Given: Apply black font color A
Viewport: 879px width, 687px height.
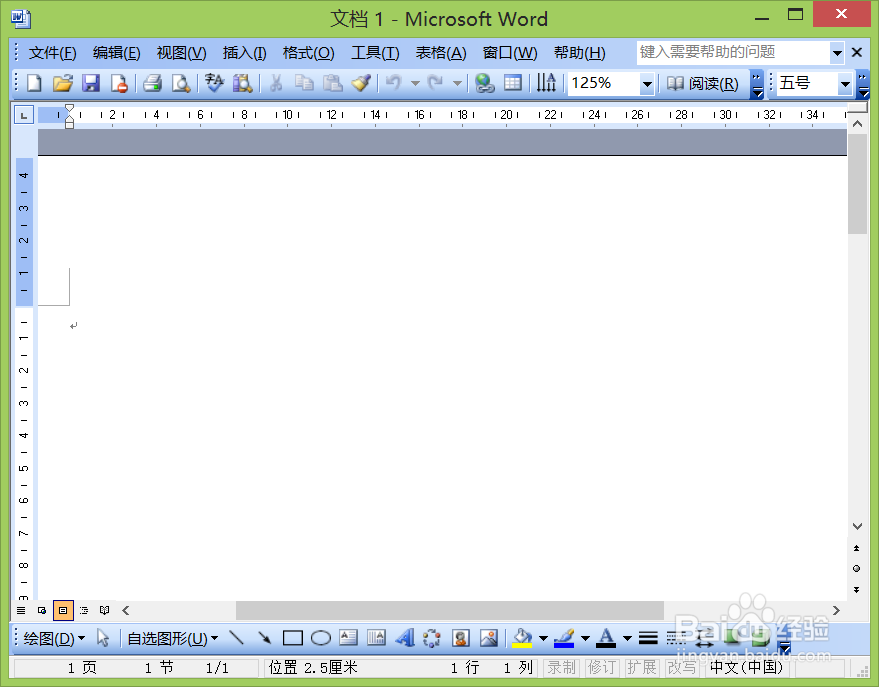Looking at the screenshot, I should click(606, 638).
